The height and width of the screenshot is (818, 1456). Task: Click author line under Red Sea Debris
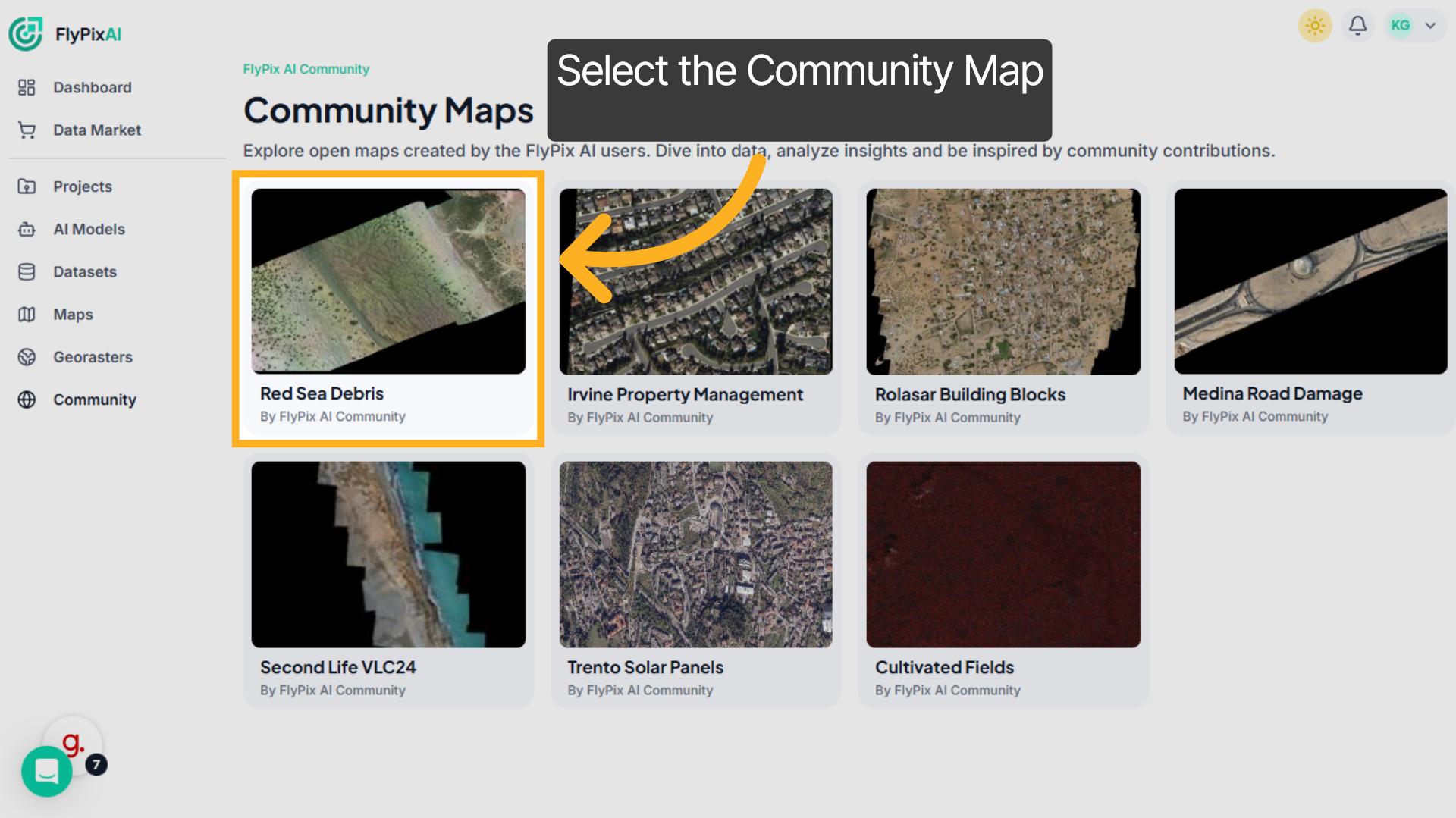[333, 416]
